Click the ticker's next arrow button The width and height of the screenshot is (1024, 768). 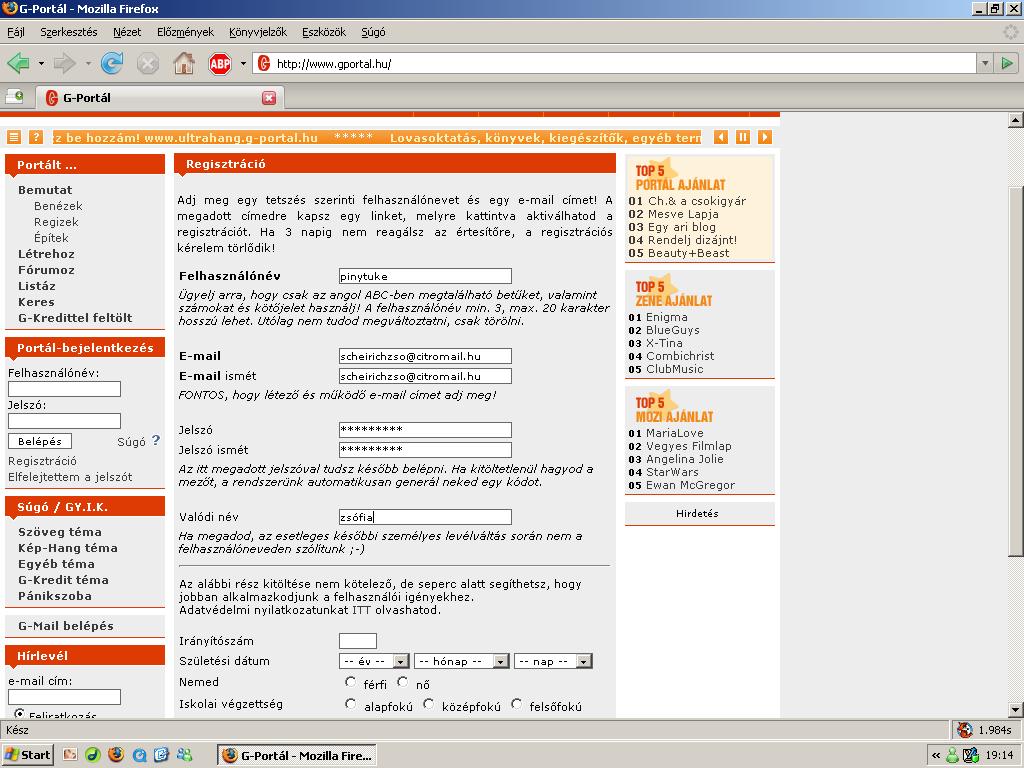pyautogui.click(x=765, y=137)
